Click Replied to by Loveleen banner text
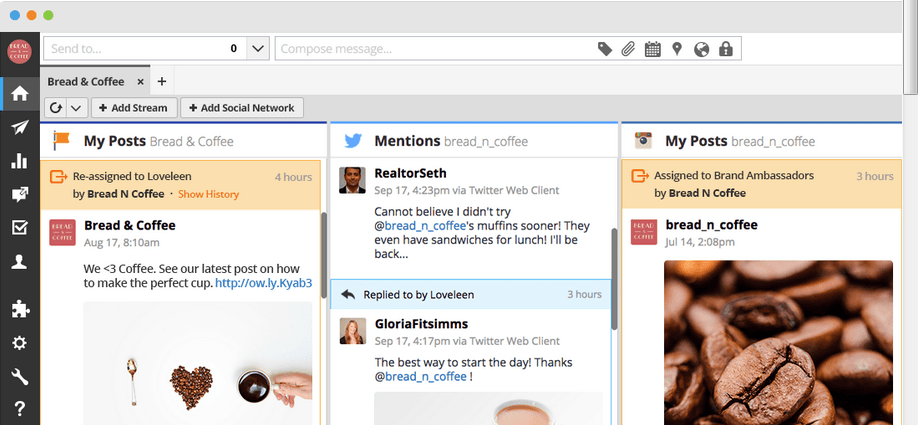Viewport: 918px width, 425px height. click(x=419, y=294)
